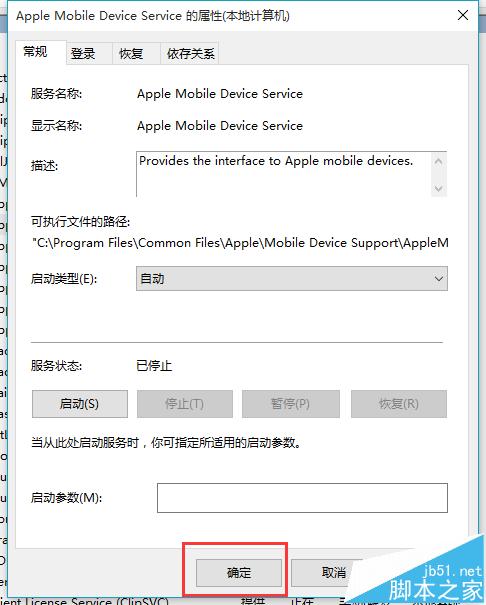This screenshot has height=605, width=486.
Task: Select the 自动 startup type combo box
Action: pyautogui.click(x=292, y=279)
